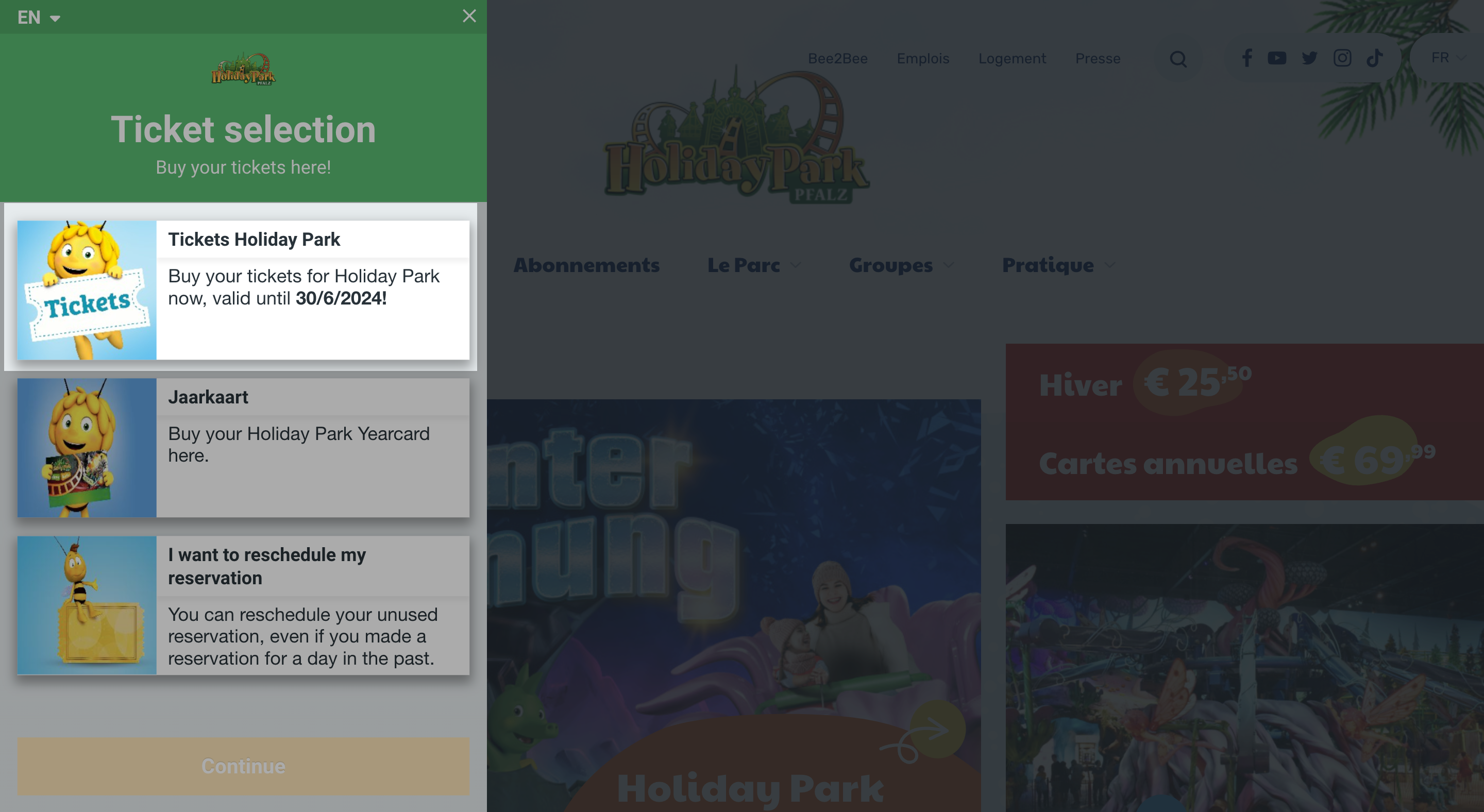Open the Instagram profile icon
Viewport: 1484px width, 812px height.
click(1342, 58)
